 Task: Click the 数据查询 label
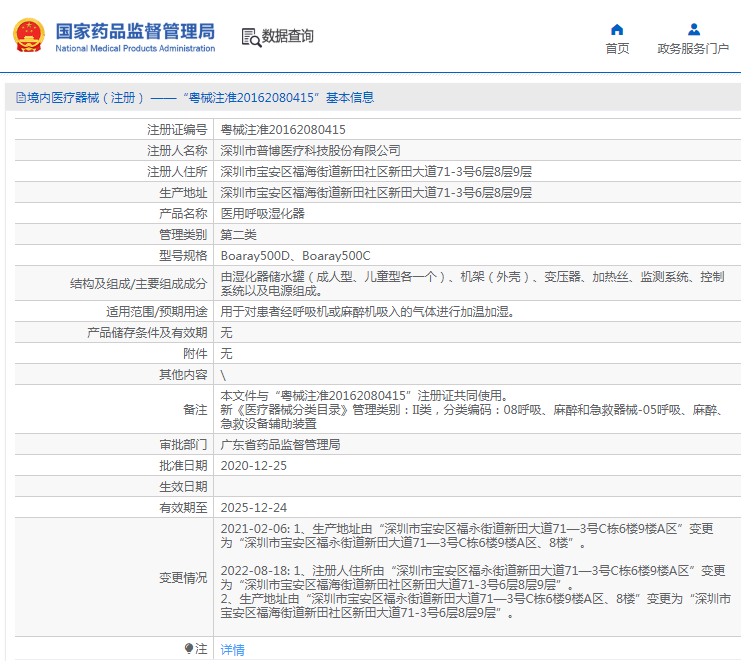click(287, 36)
